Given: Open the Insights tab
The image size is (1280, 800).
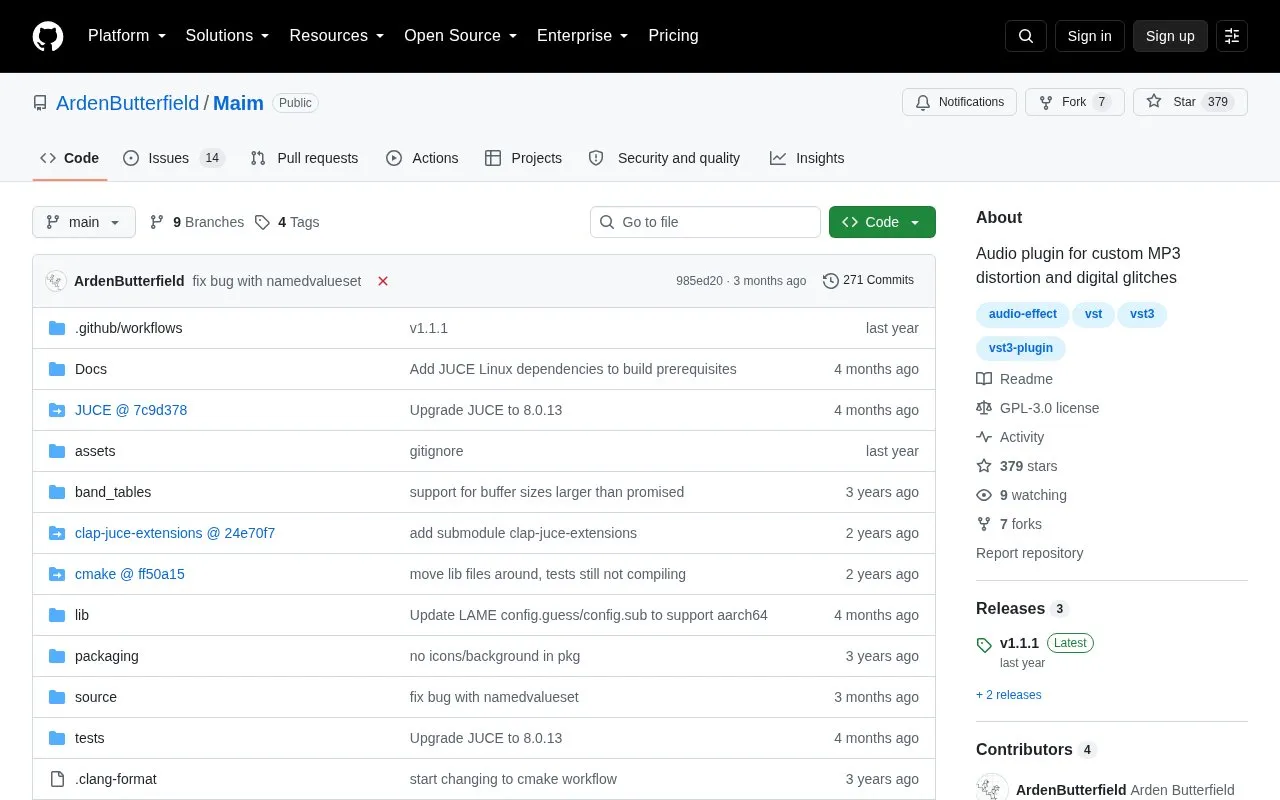Looking at the screenshot, I should point(807,158).
